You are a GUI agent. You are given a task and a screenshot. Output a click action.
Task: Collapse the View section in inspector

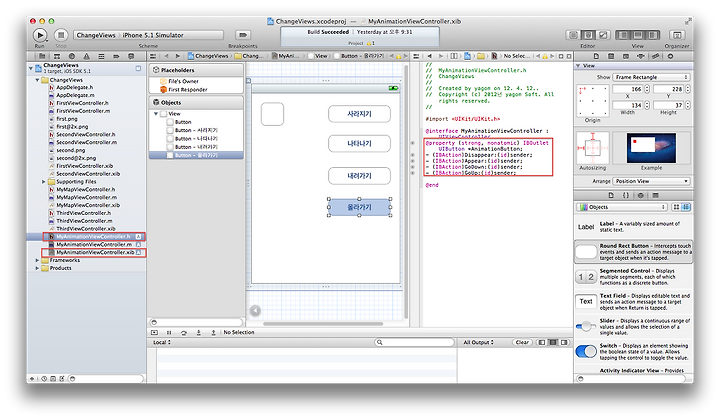click(x=578, y=66)
